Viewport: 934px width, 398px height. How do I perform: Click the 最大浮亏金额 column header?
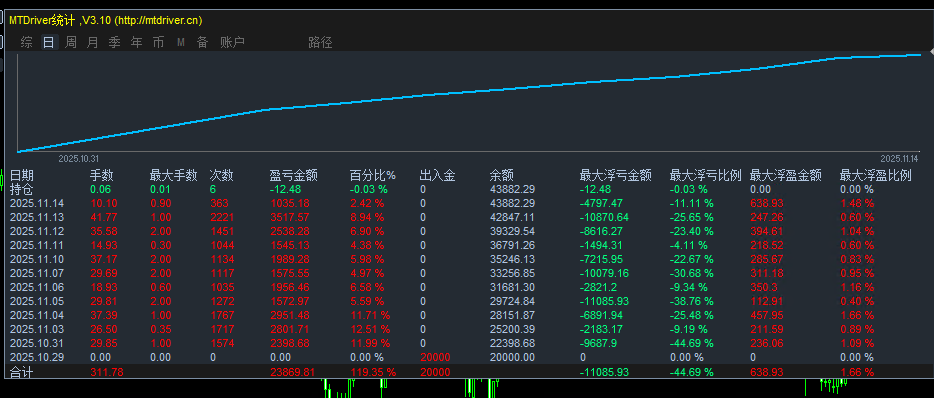[615, 176]
